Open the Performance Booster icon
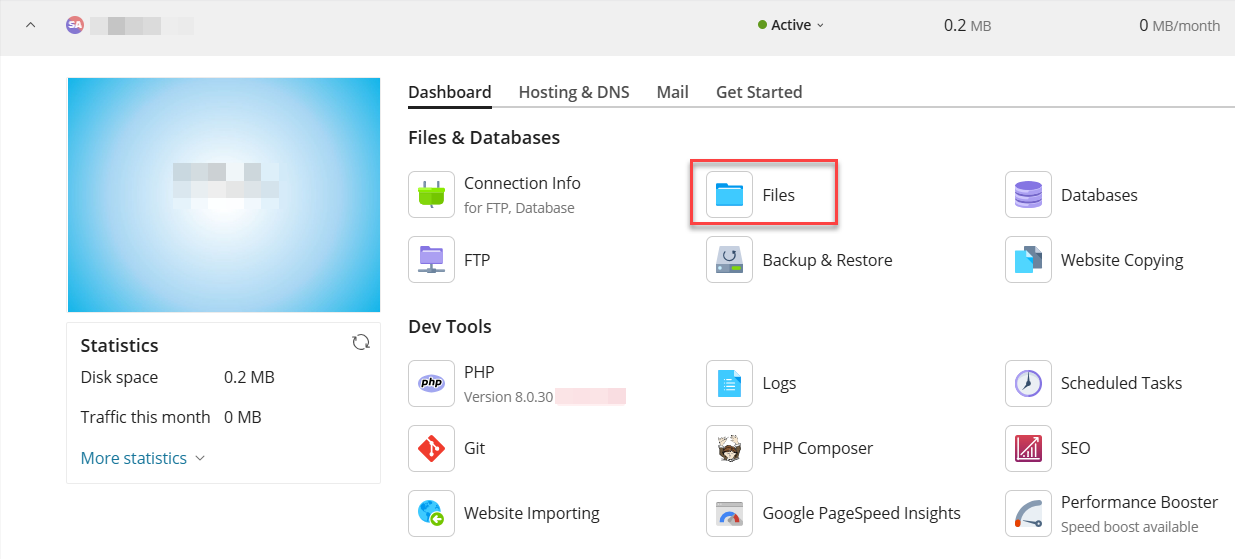The image size is (1235, 559). pos(1028,513)
